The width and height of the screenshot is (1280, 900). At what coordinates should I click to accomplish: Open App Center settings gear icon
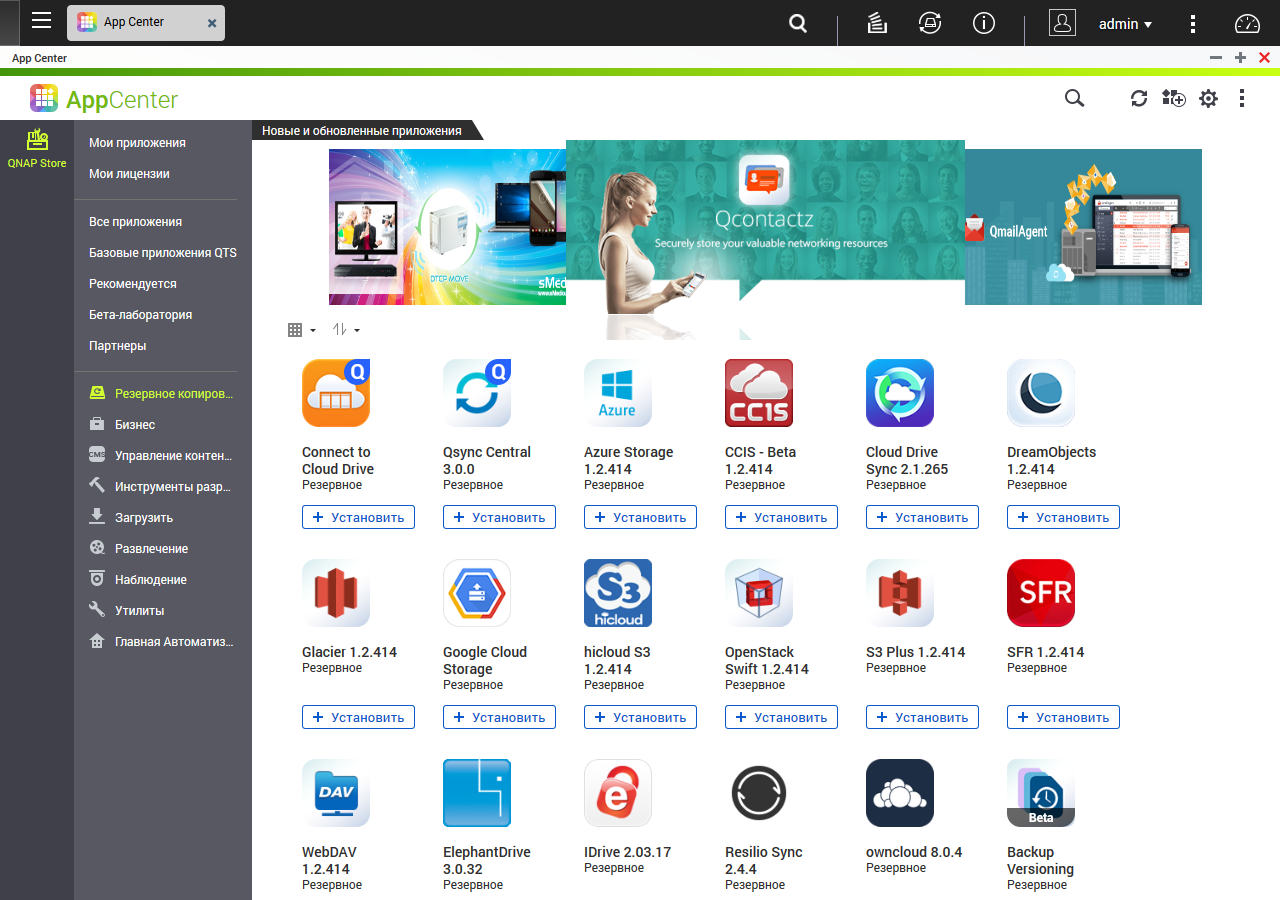coord(1209,98)
